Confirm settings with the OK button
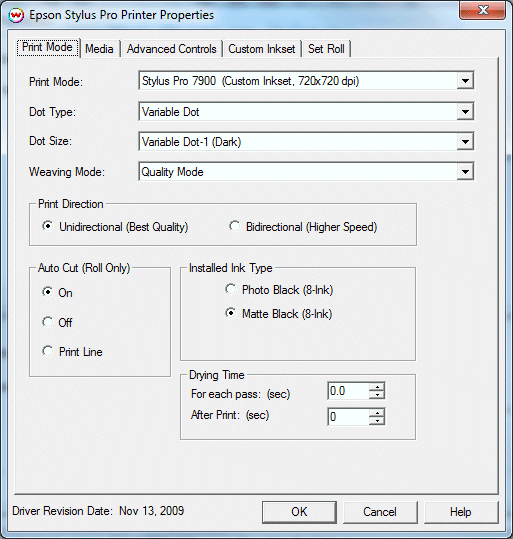Viewport: 513px width, 539px height. pos(299,512)
